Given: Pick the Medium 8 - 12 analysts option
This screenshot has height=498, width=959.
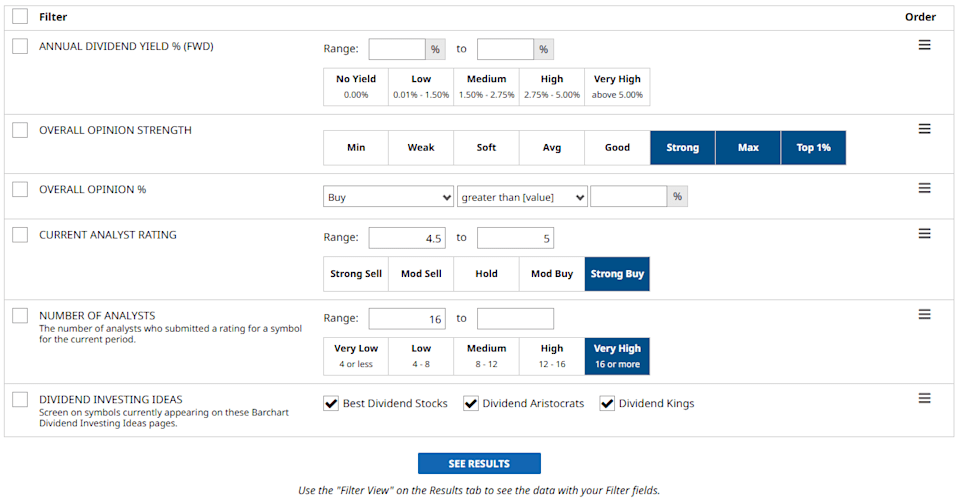Looking at the screenshot, I should pyautogui.click(x=486, y=356).
